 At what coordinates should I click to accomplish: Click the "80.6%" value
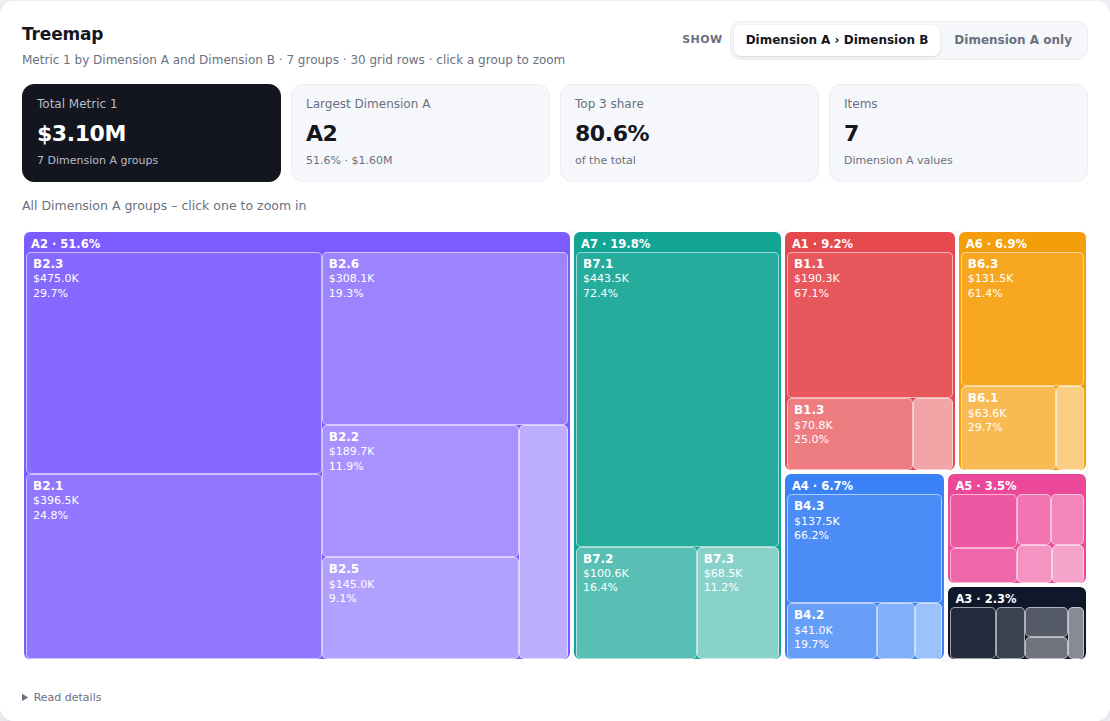(x=612, y=133)
